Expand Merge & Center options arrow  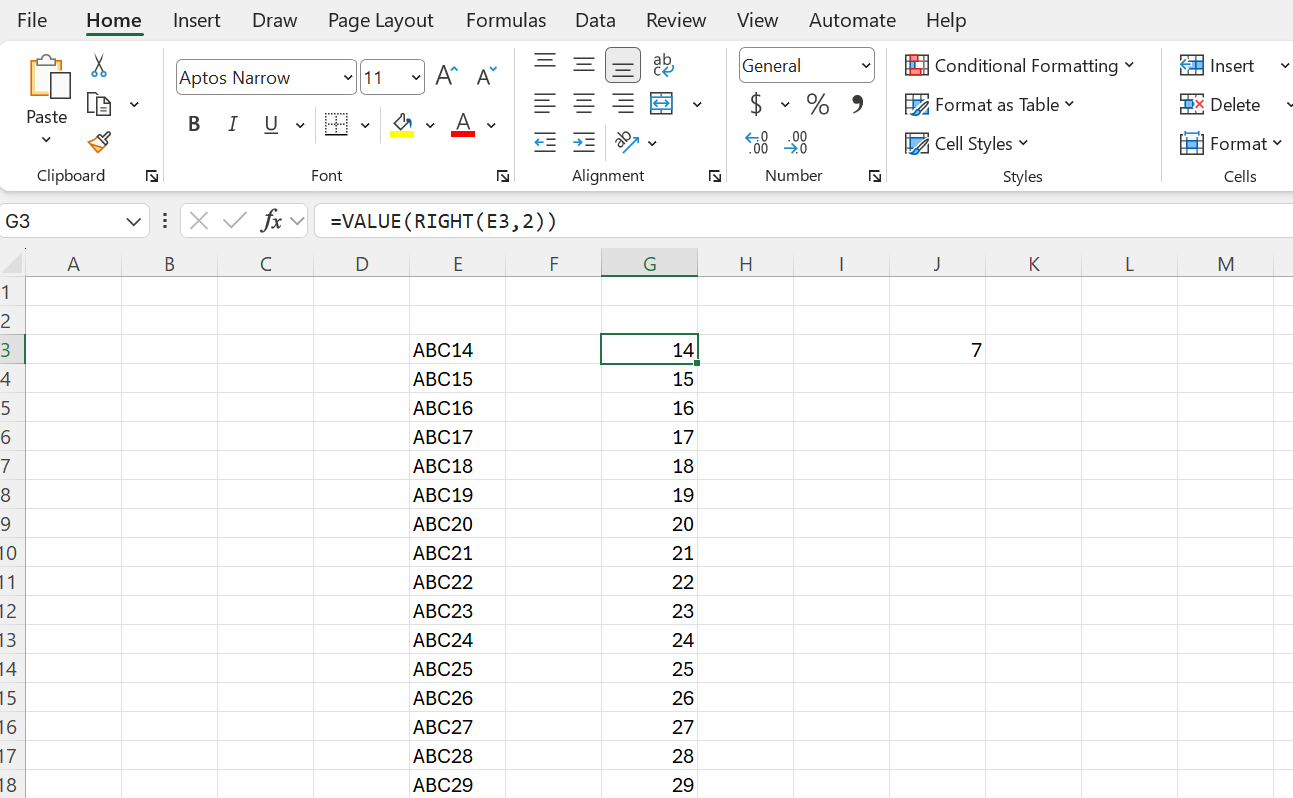(x=697, y=104)
